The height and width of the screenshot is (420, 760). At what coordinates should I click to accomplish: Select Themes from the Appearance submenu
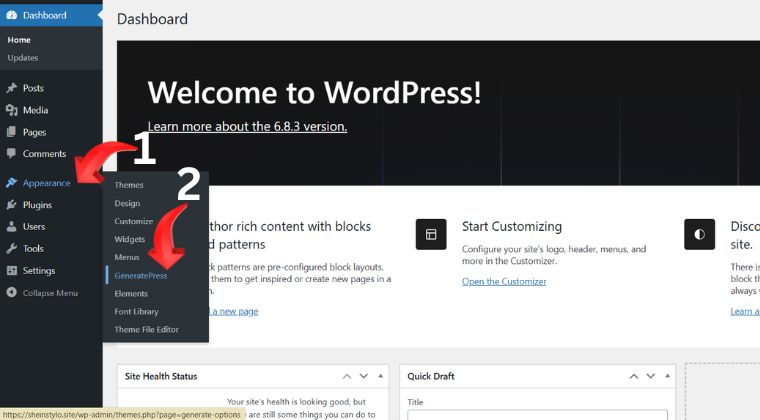tap(129, 185)
